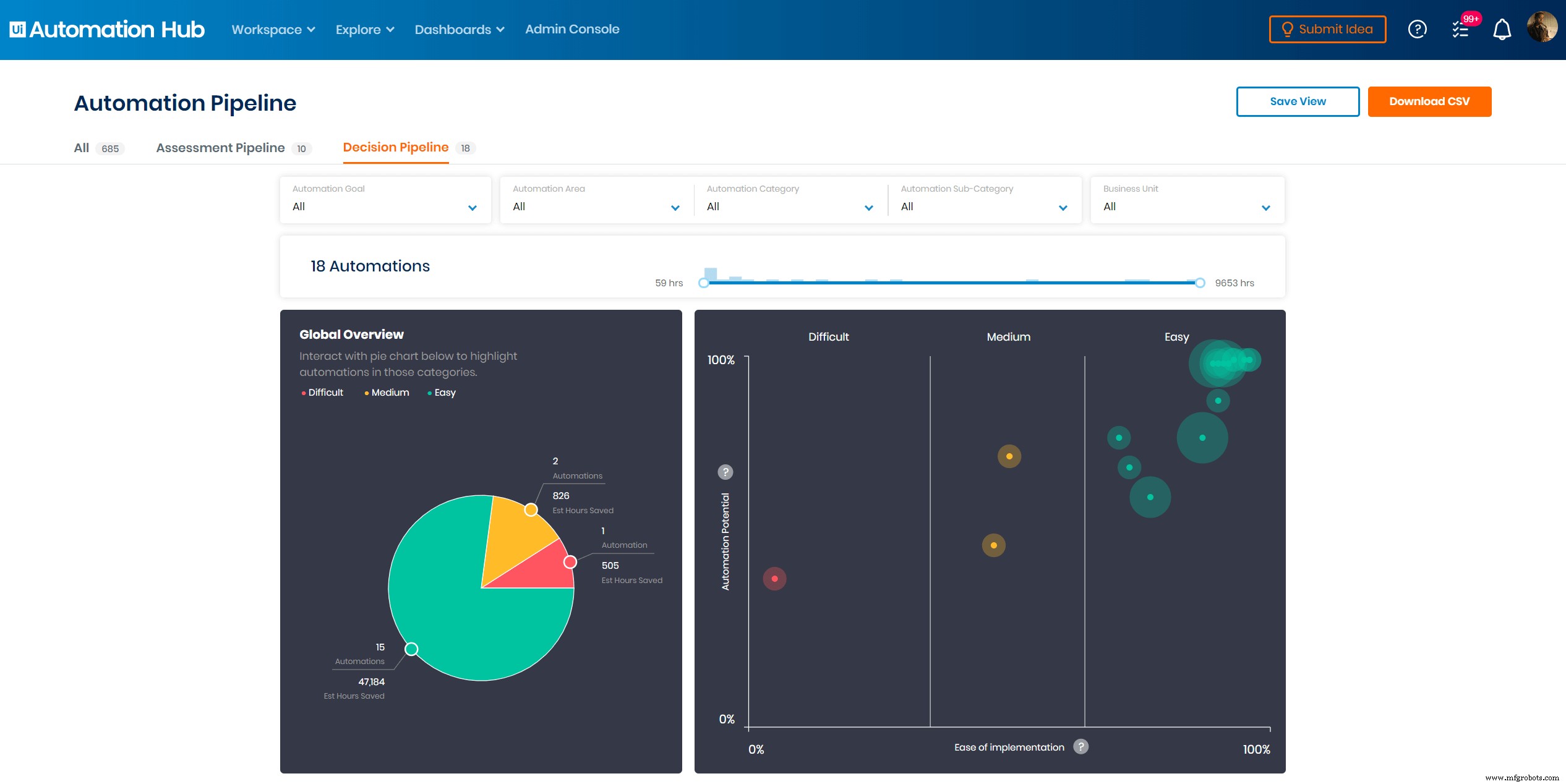
Task: Click the left handle of the hours slider
Action: [x=704, y=283]
